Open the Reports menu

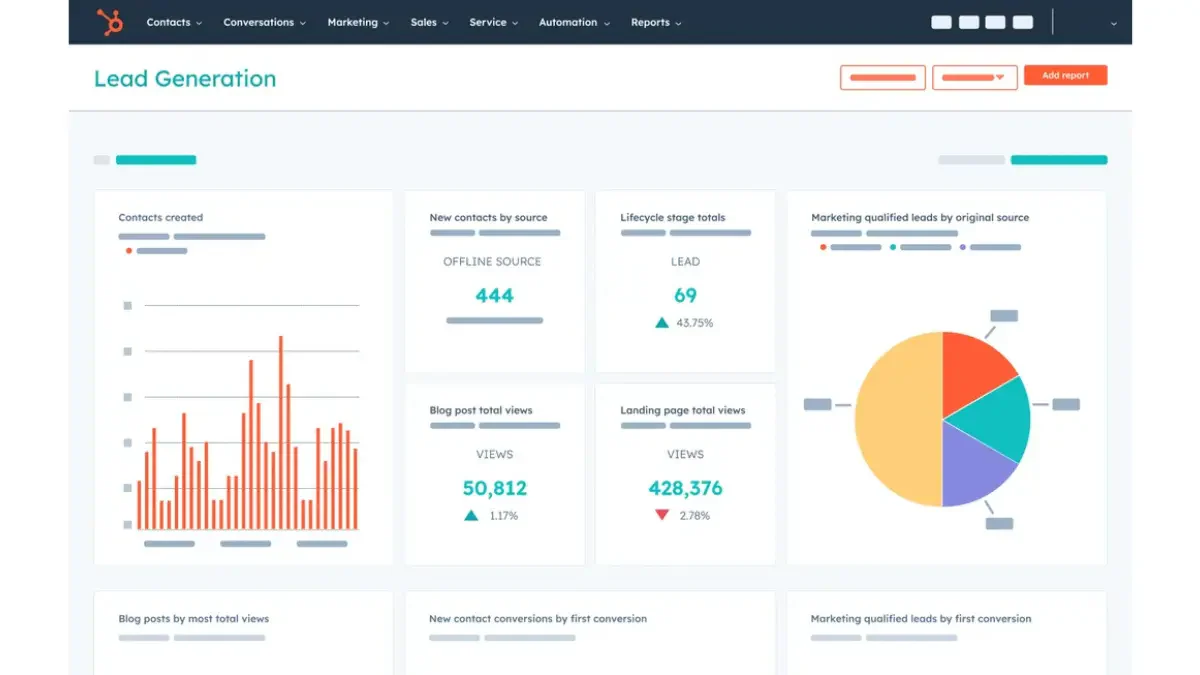coord(656,22)
